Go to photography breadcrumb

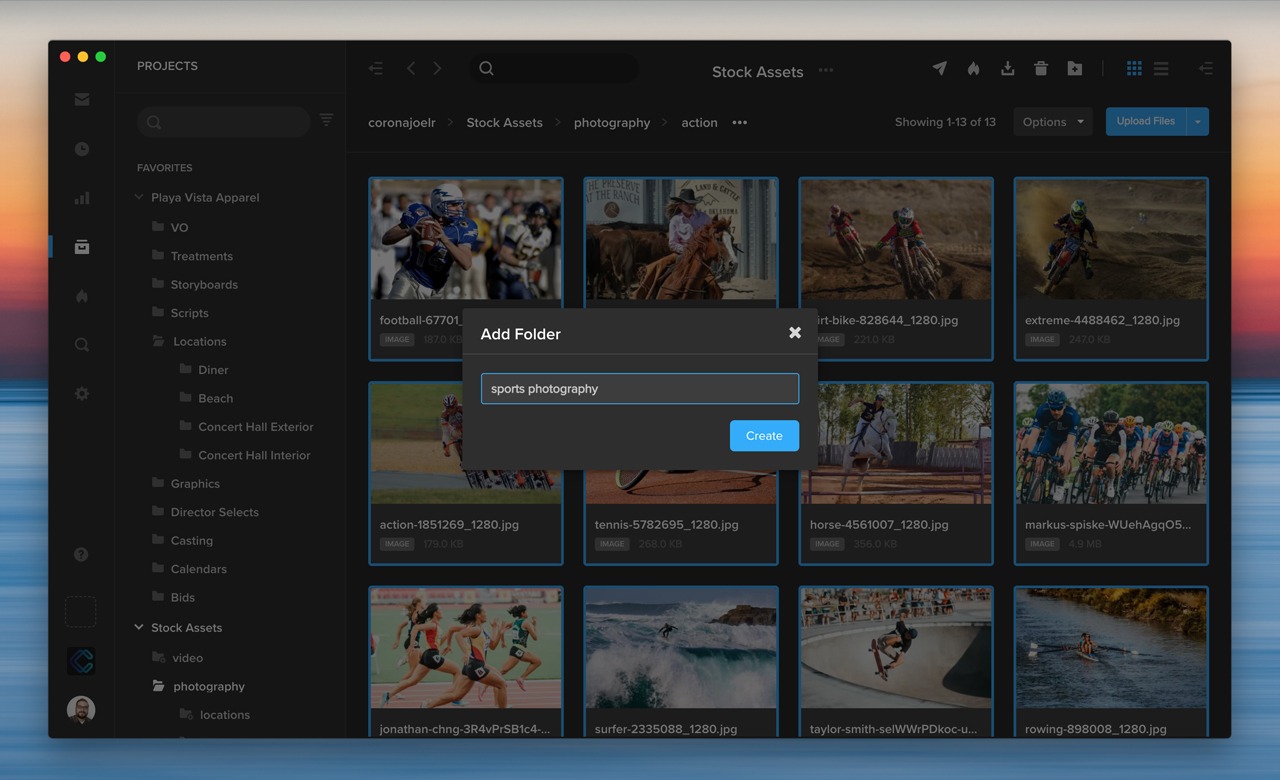pos(612,122)
